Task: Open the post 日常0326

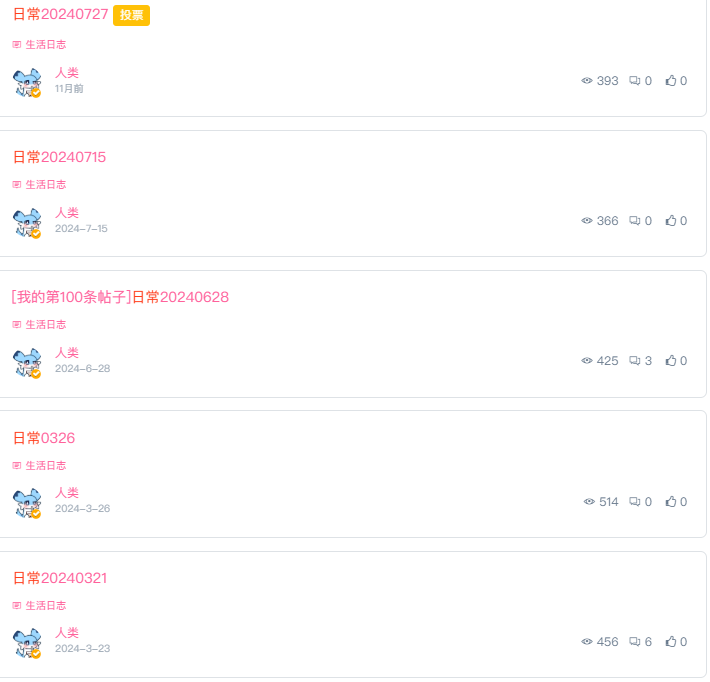Action: tap(44, 438)
